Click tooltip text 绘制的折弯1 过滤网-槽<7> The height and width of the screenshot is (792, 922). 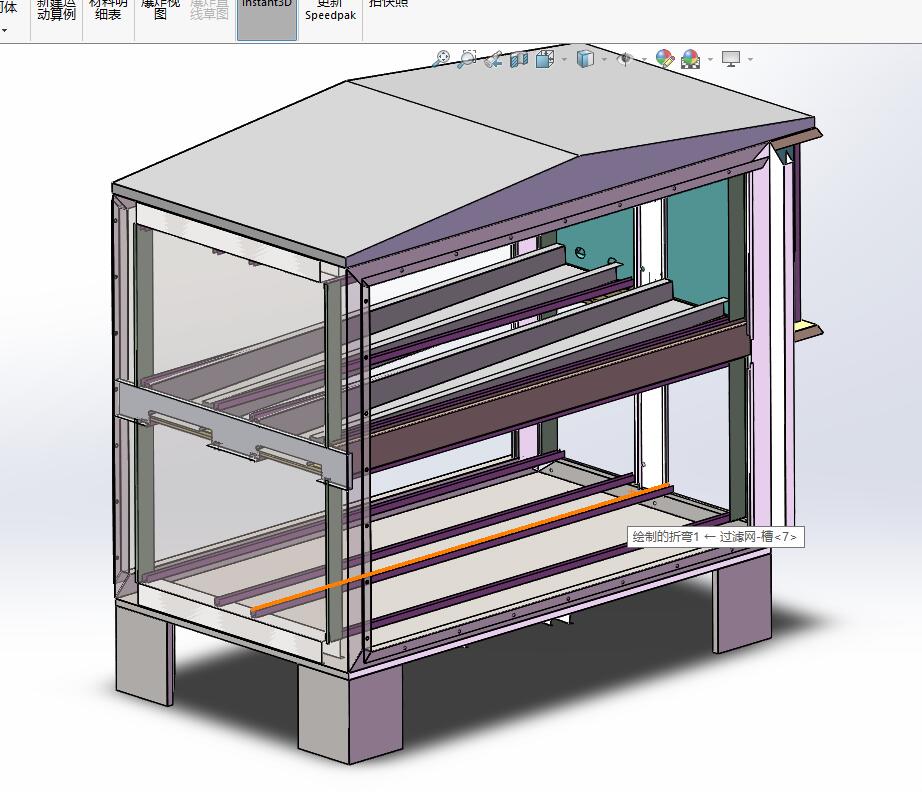[x=715, y=536]
